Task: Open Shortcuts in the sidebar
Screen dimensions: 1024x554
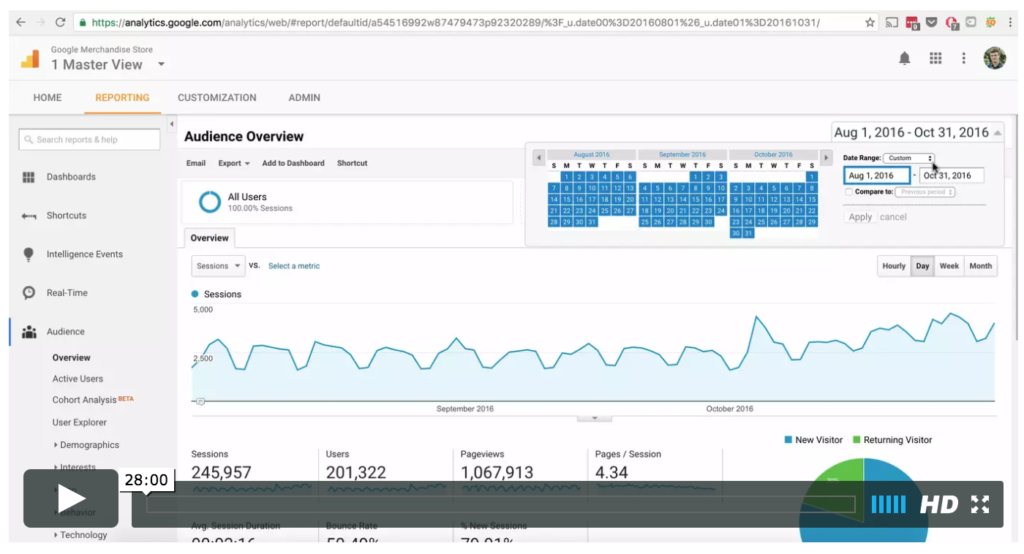Action: (x=66, y=216)
